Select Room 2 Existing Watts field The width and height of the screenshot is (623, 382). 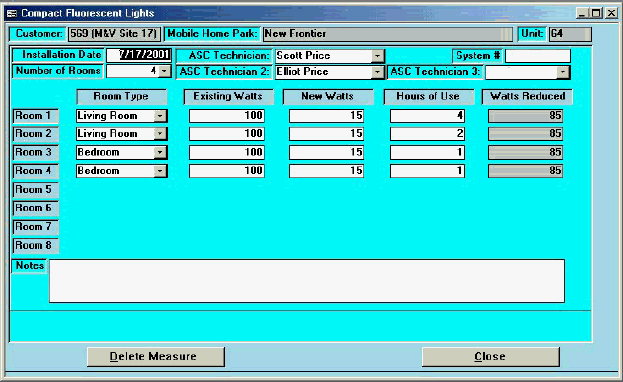227,134
